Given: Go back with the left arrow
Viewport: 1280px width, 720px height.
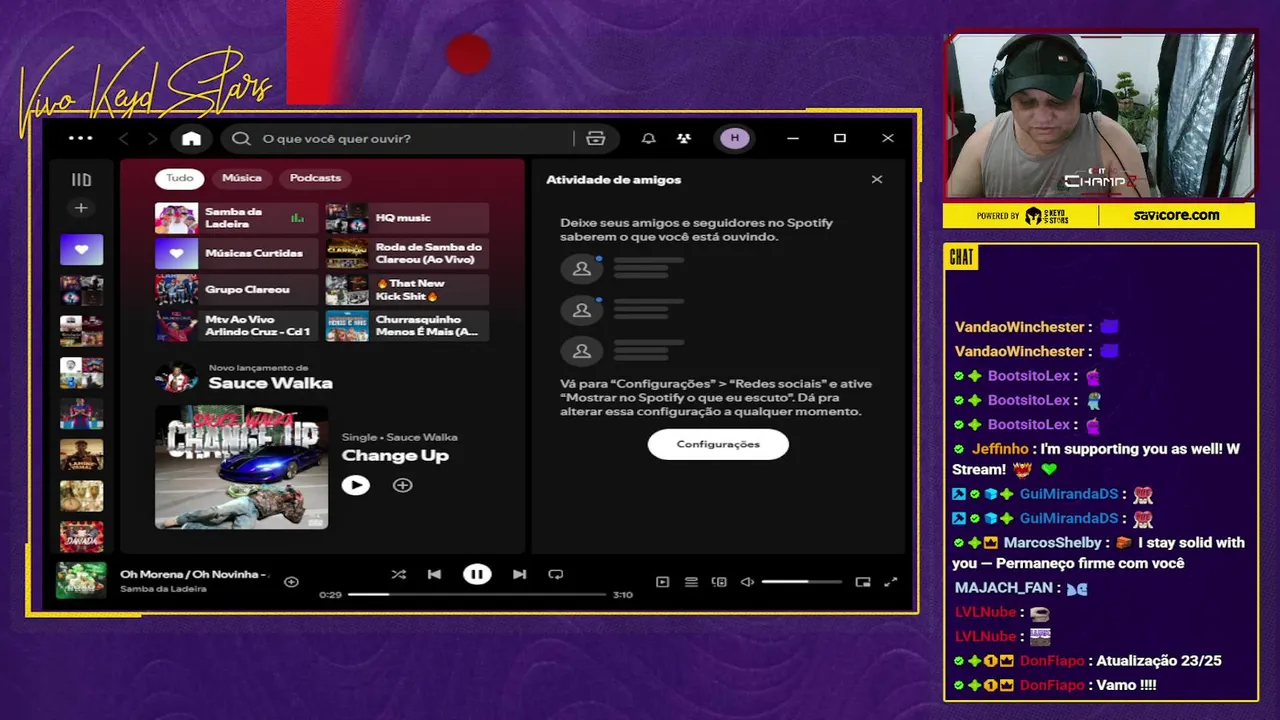Looking at the screenshot, I should tap(124, 138).
